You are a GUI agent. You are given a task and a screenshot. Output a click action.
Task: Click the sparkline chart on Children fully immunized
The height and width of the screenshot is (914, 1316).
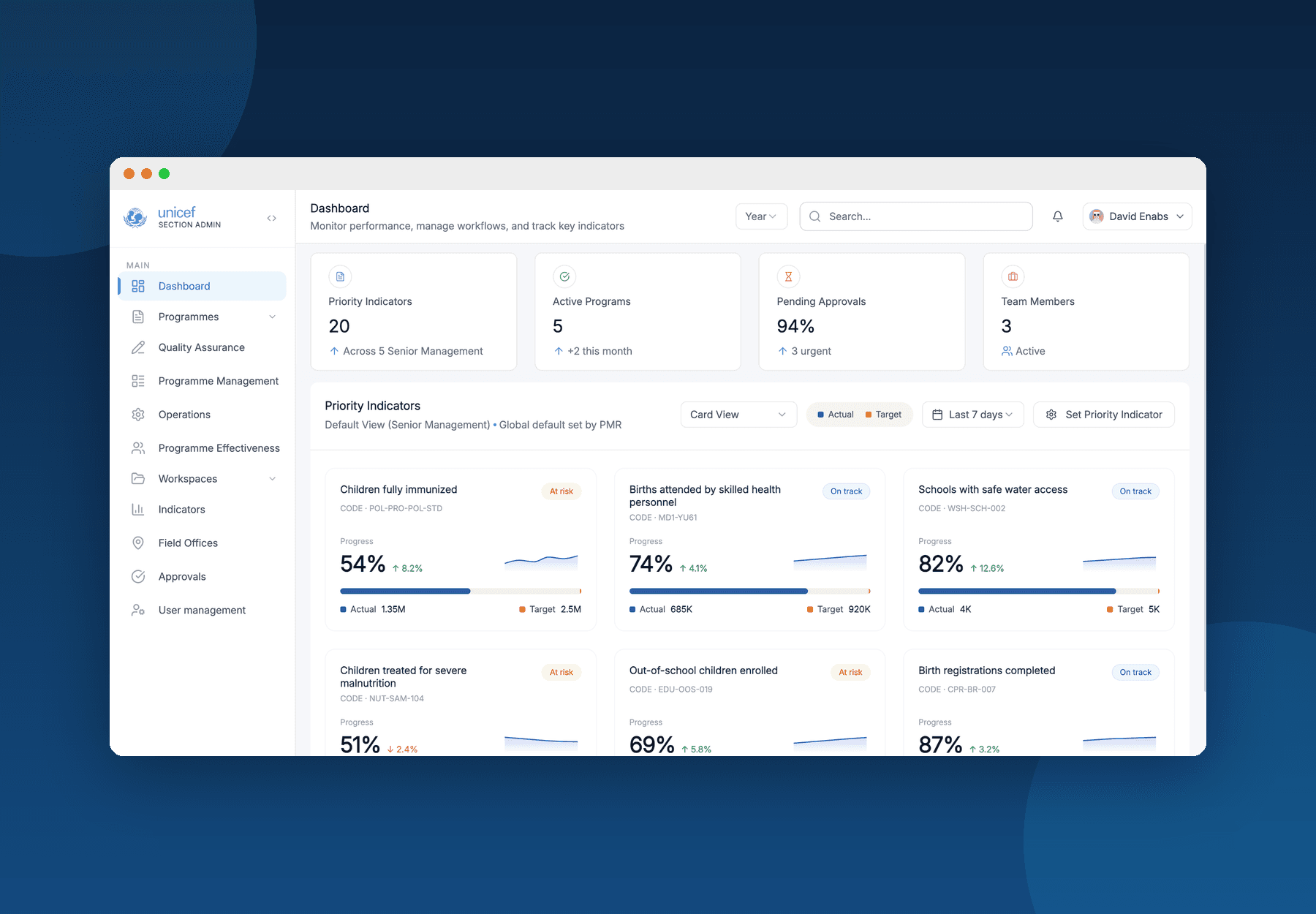541,562
